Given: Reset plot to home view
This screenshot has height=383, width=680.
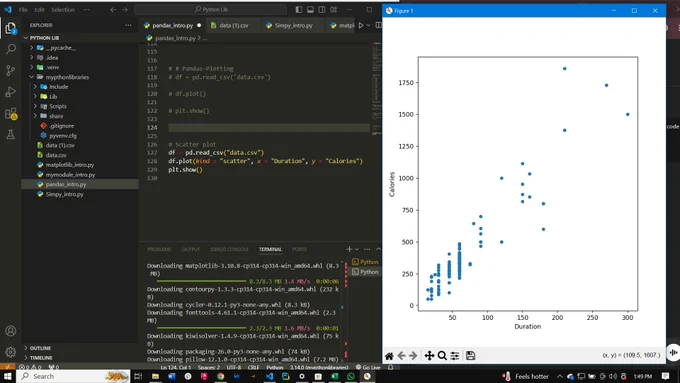Looking at the screenshot, I should [x=389, y=356].
